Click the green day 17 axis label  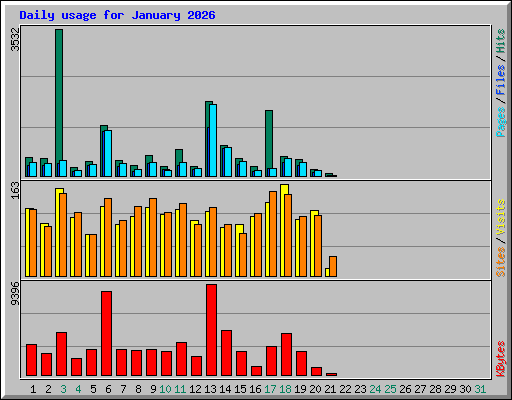(x=270, y=389)
